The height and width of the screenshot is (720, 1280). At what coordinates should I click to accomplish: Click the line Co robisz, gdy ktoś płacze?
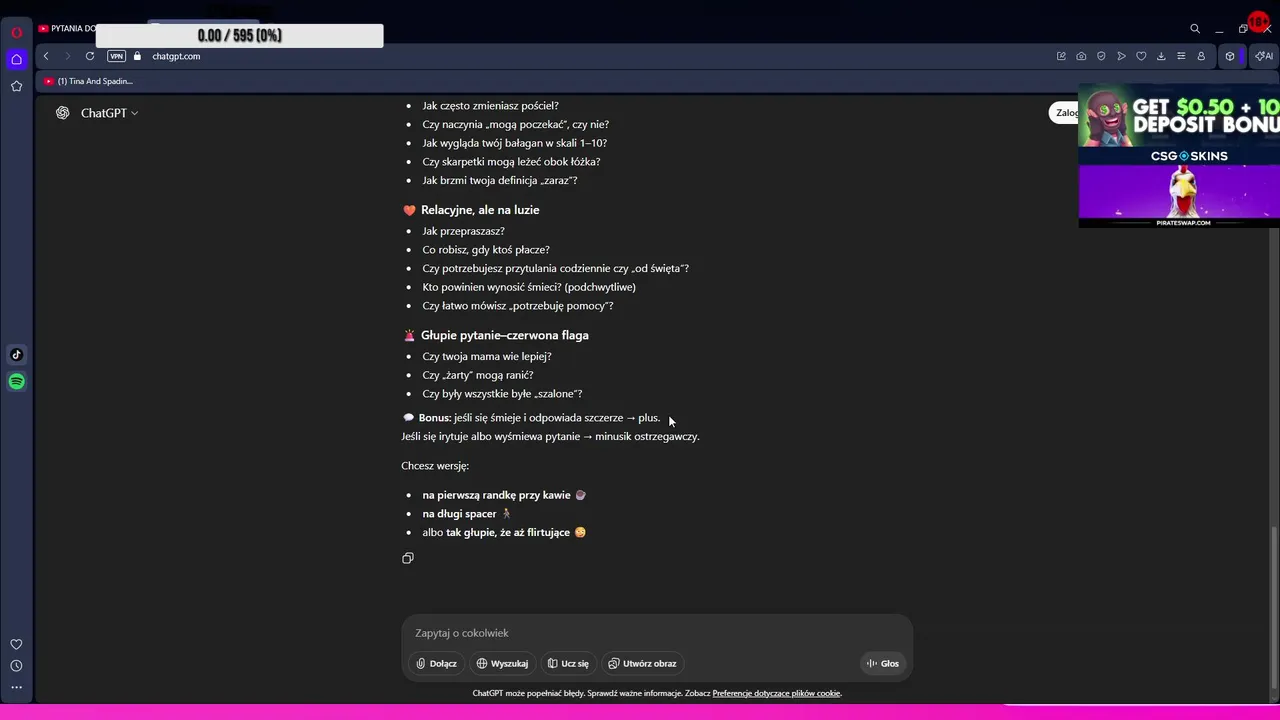[486, 250]
